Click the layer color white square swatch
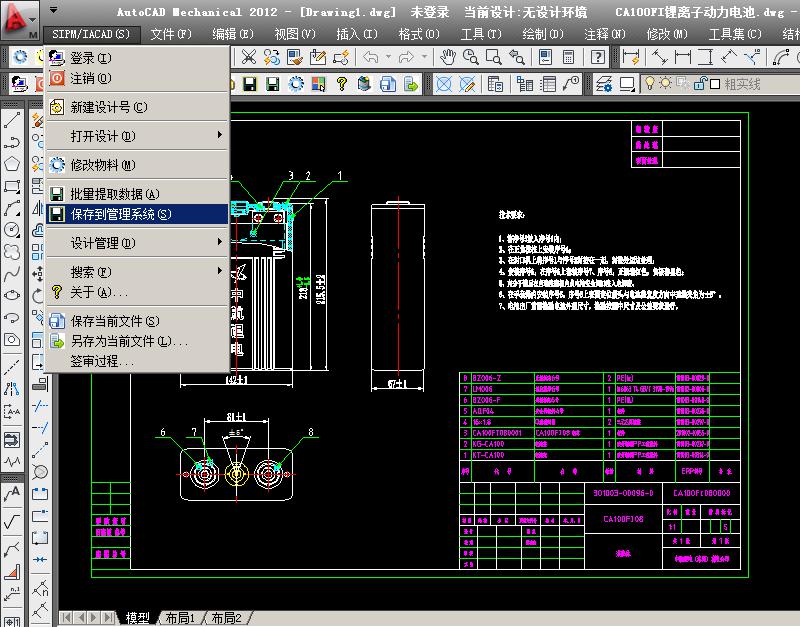The height and width of the screenshot is (627, 800). [x=715, y=84]
